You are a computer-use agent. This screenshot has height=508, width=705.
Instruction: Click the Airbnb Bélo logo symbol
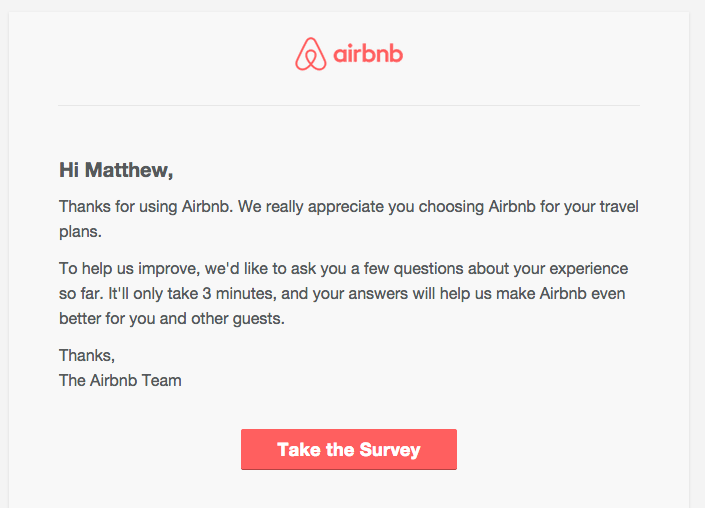point(311,53)
